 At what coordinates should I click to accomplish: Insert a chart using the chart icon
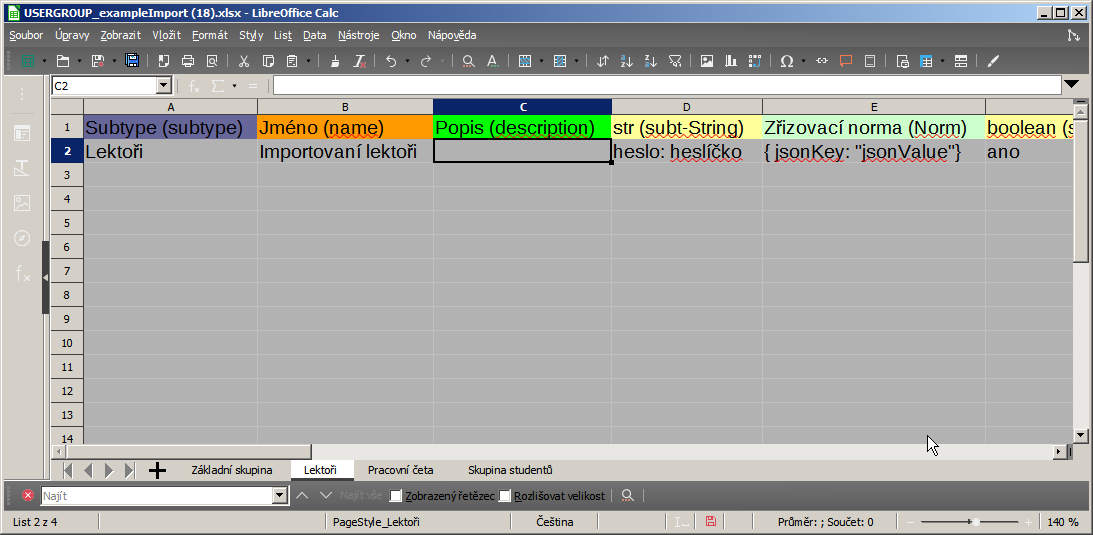coord(731,61)
